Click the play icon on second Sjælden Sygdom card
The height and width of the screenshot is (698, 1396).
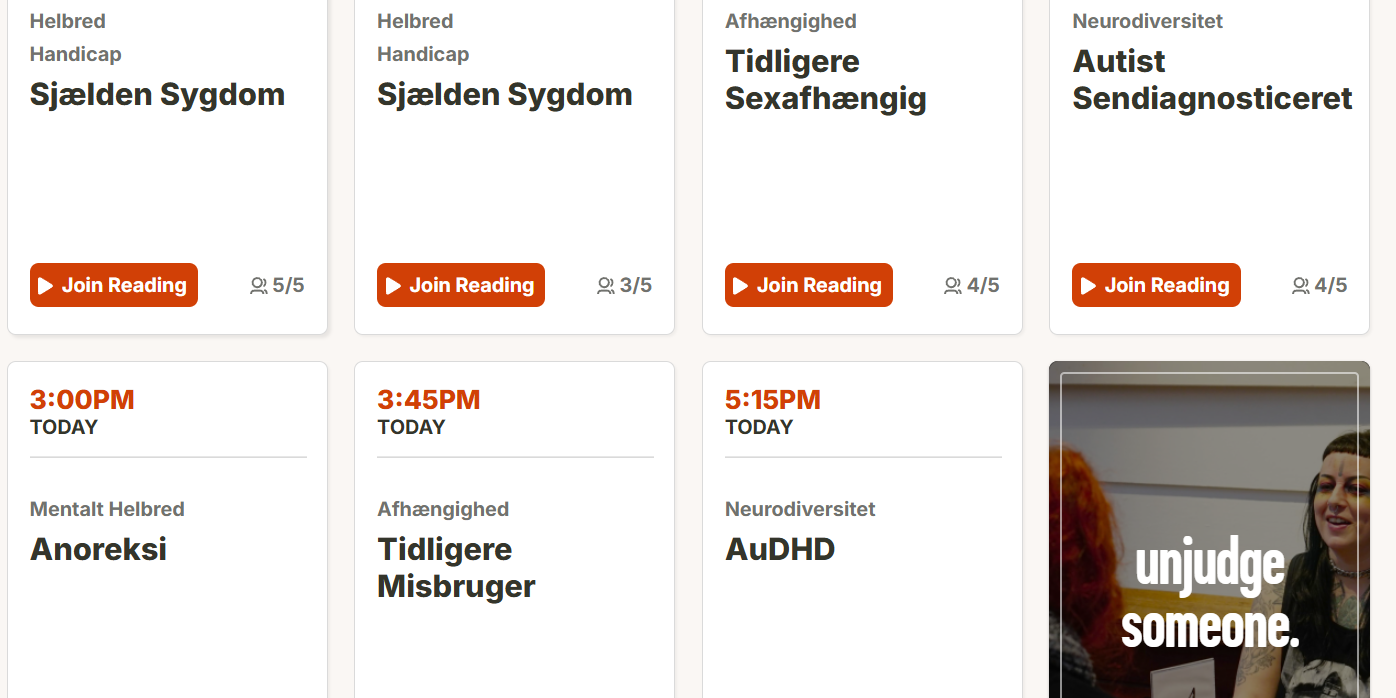click(x=393, y=284)
